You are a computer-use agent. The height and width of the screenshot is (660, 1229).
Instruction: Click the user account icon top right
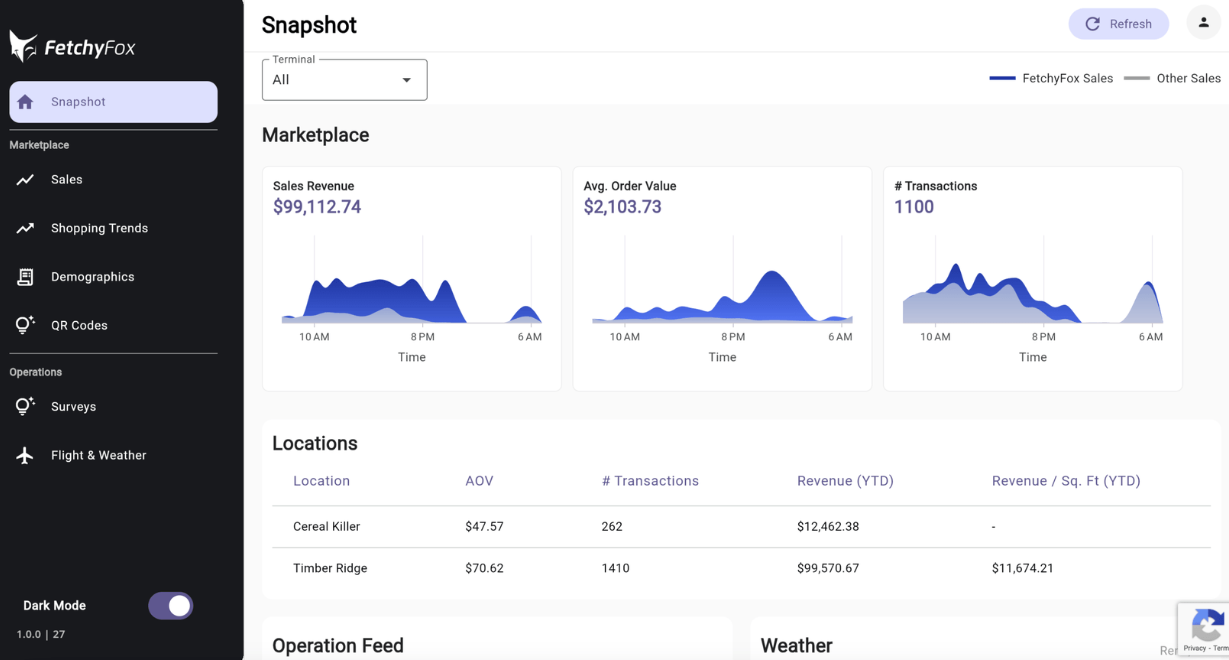tap(1203, 22)
